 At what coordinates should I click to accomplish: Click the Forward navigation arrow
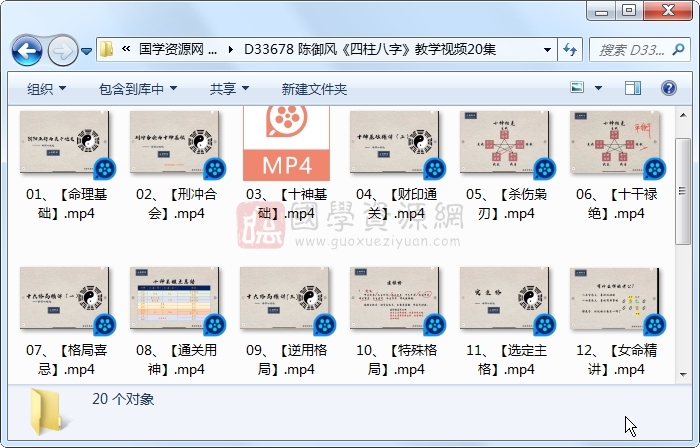pos(62,51)
